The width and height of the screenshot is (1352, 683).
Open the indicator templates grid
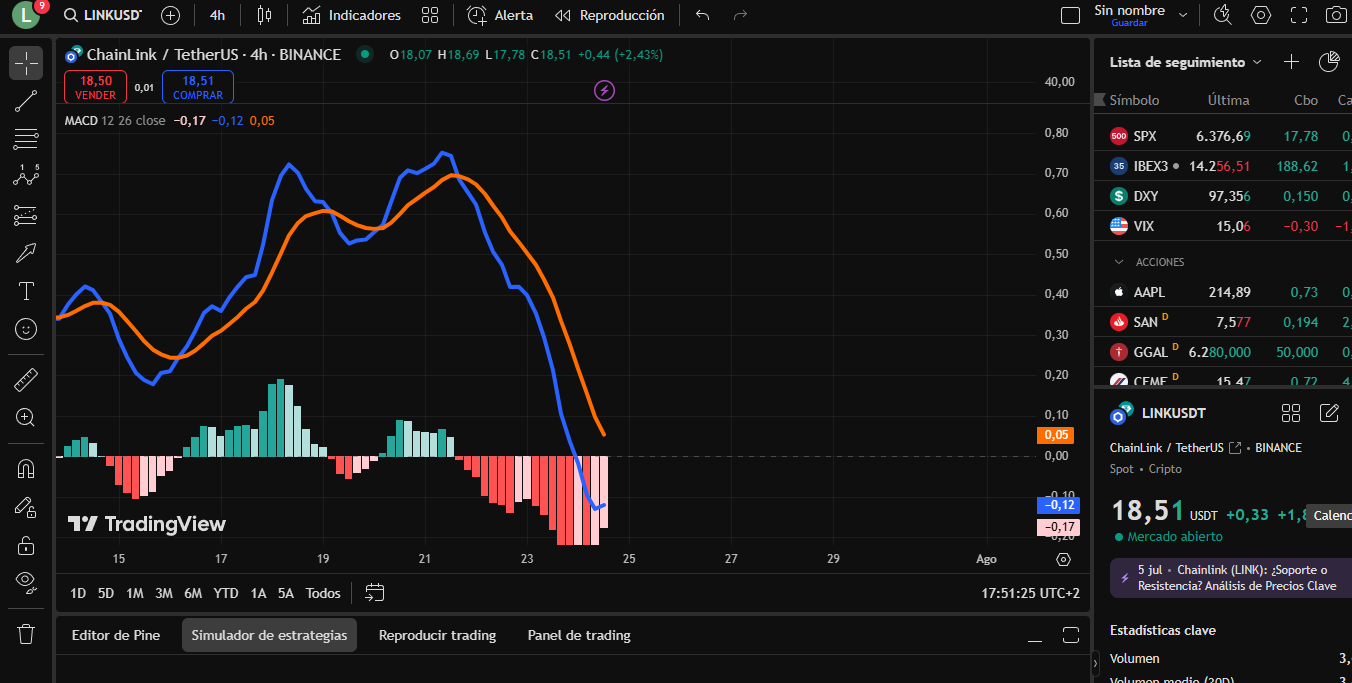click(430, 15)
